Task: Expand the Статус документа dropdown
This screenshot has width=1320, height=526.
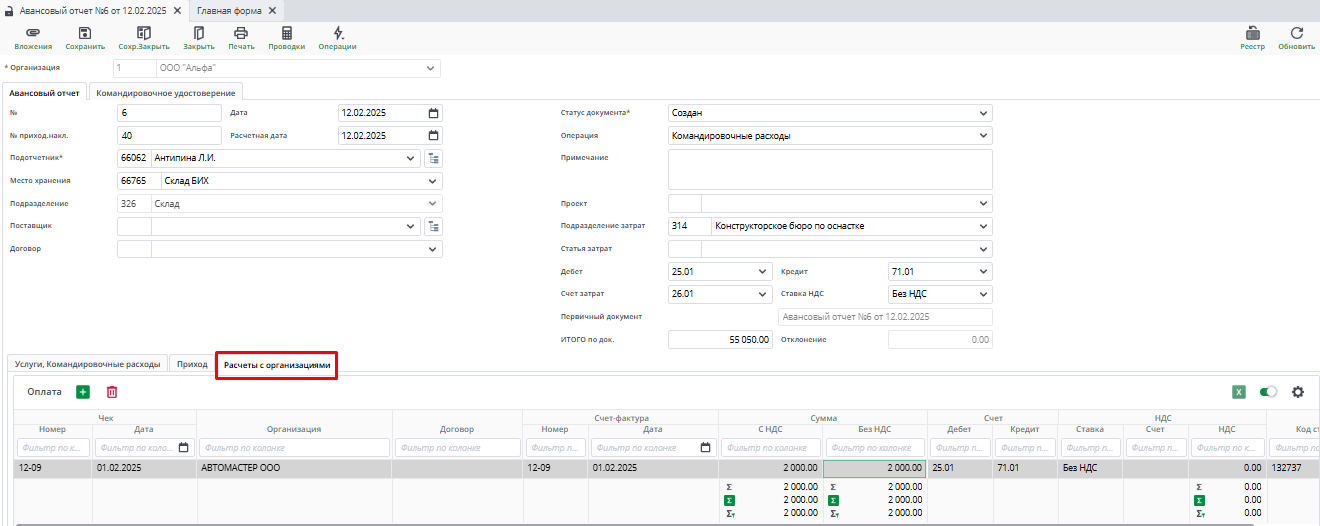Action: (x=984, y=113)
